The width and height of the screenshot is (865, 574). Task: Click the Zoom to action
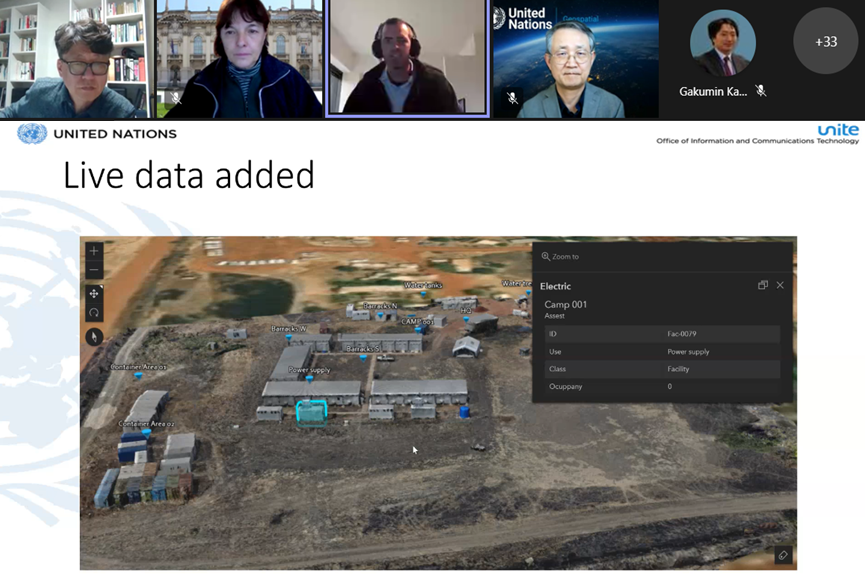[561, 257]
